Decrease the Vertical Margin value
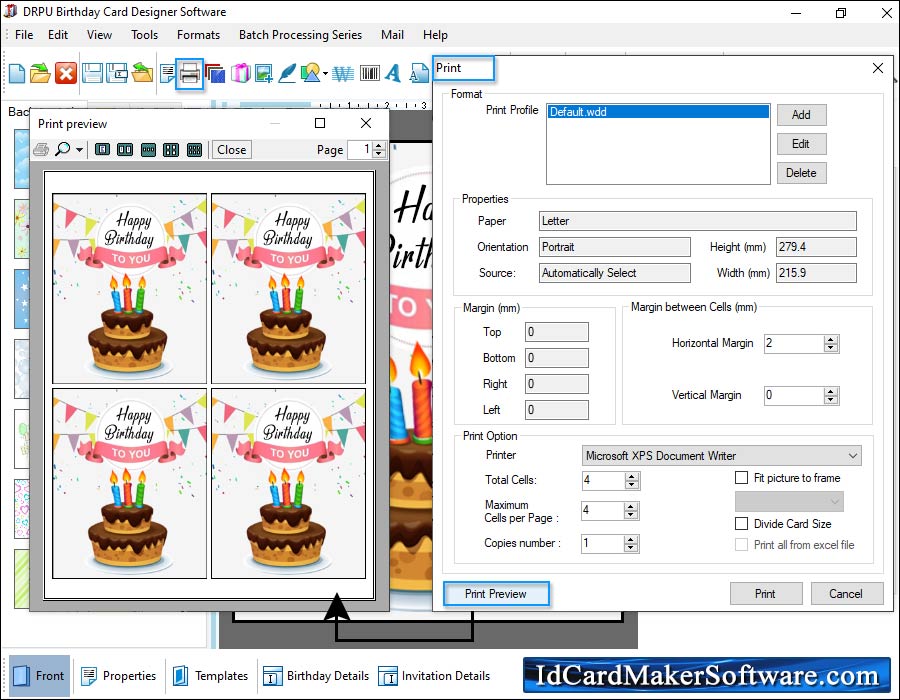900x700 pixels. 831,399
